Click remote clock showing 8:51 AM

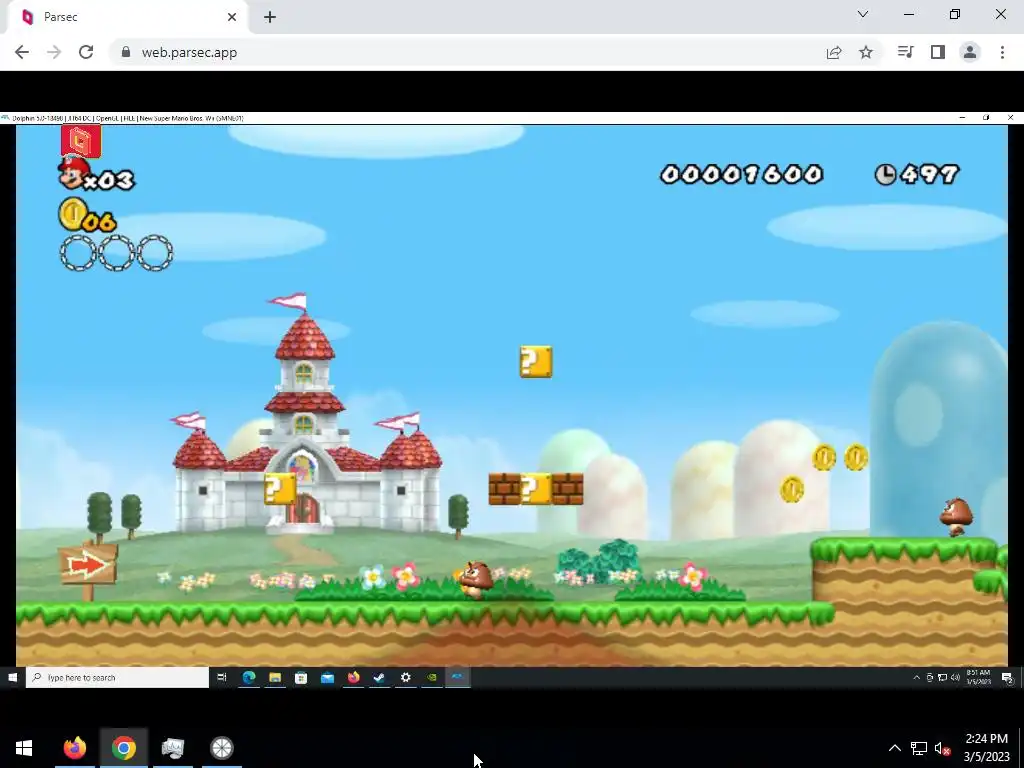tap(978, 677)
